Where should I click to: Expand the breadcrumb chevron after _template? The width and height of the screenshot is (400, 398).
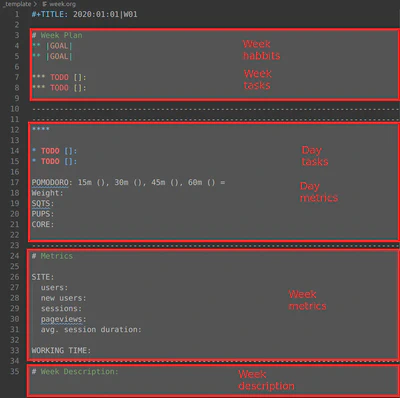[x=35, y=4]
